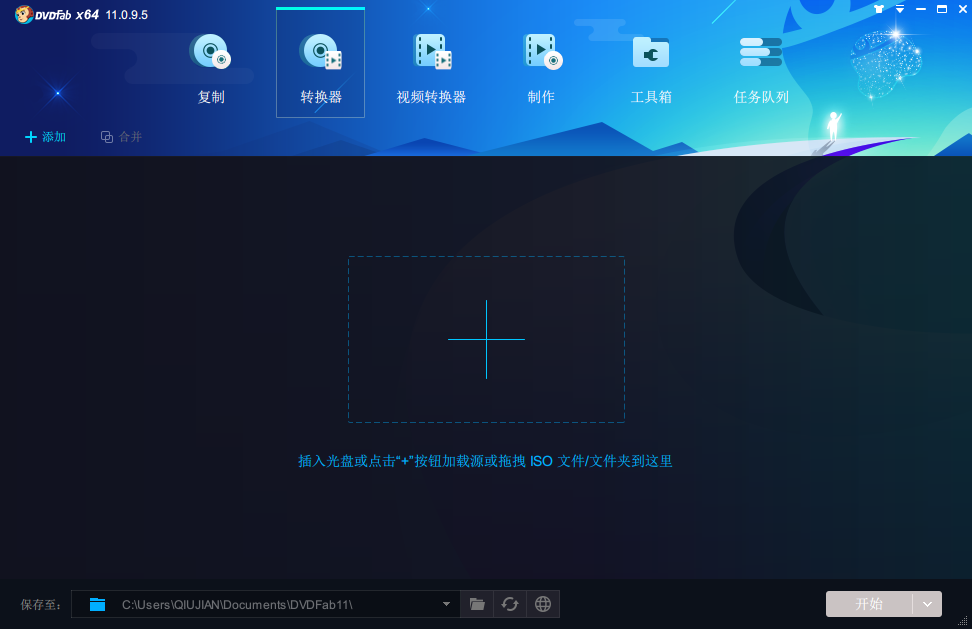
Task: Open the 复制 (Copy) module
Action: tap(211, 68)
